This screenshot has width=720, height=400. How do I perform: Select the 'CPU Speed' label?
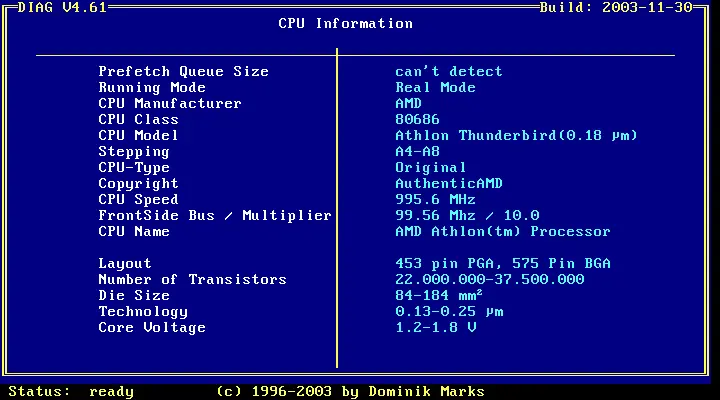pos(138,200)
